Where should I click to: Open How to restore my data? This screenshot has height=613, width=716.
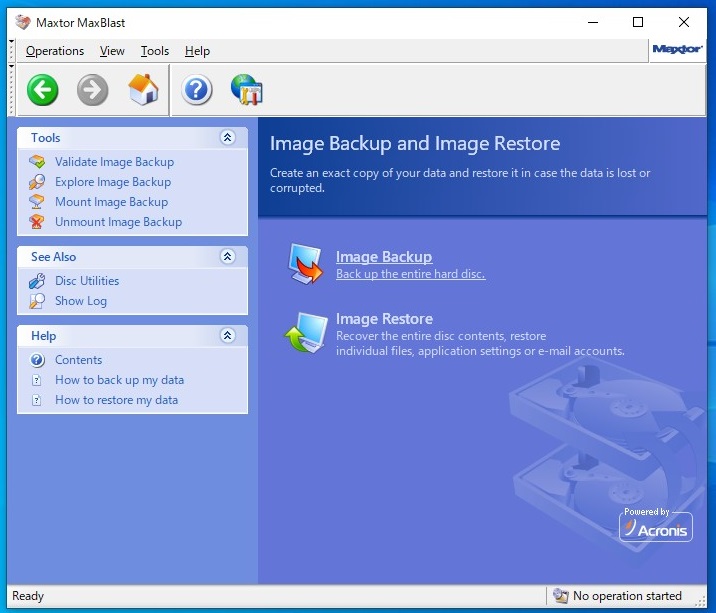[x=116, y=400]
